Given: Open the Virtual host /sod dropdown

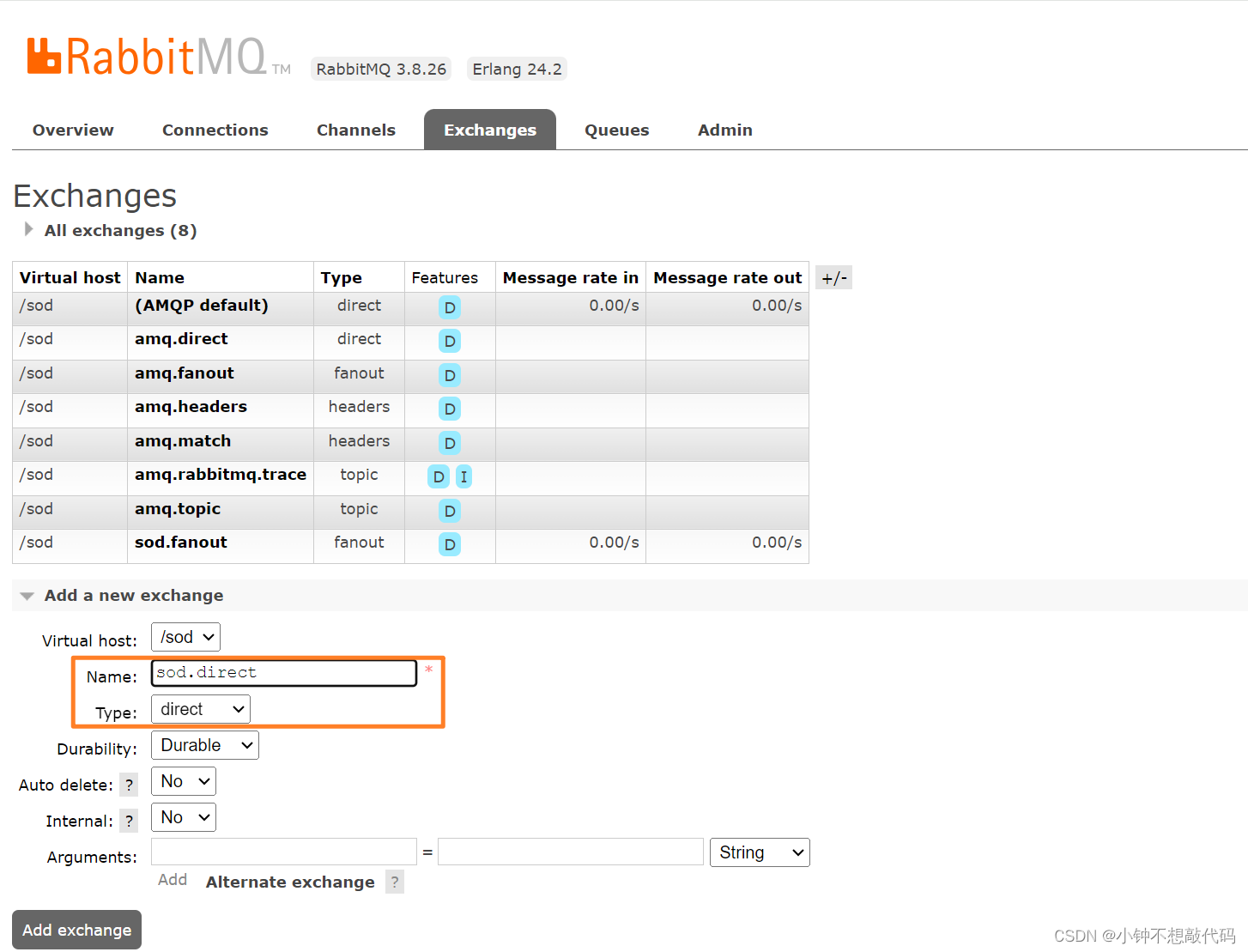Looking at the screenshot, I should coord(185,637).
